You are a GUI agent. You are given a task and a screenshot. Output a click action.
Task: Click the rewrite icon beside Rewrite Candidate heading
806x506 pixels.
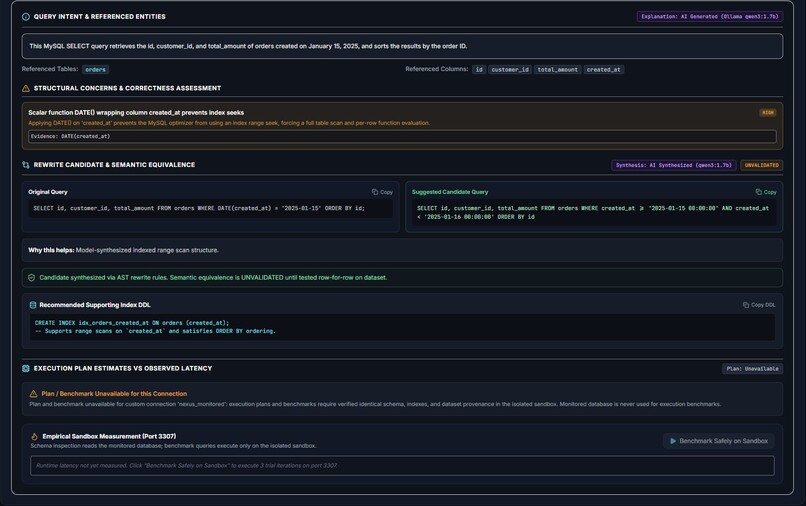pos(26,165)
